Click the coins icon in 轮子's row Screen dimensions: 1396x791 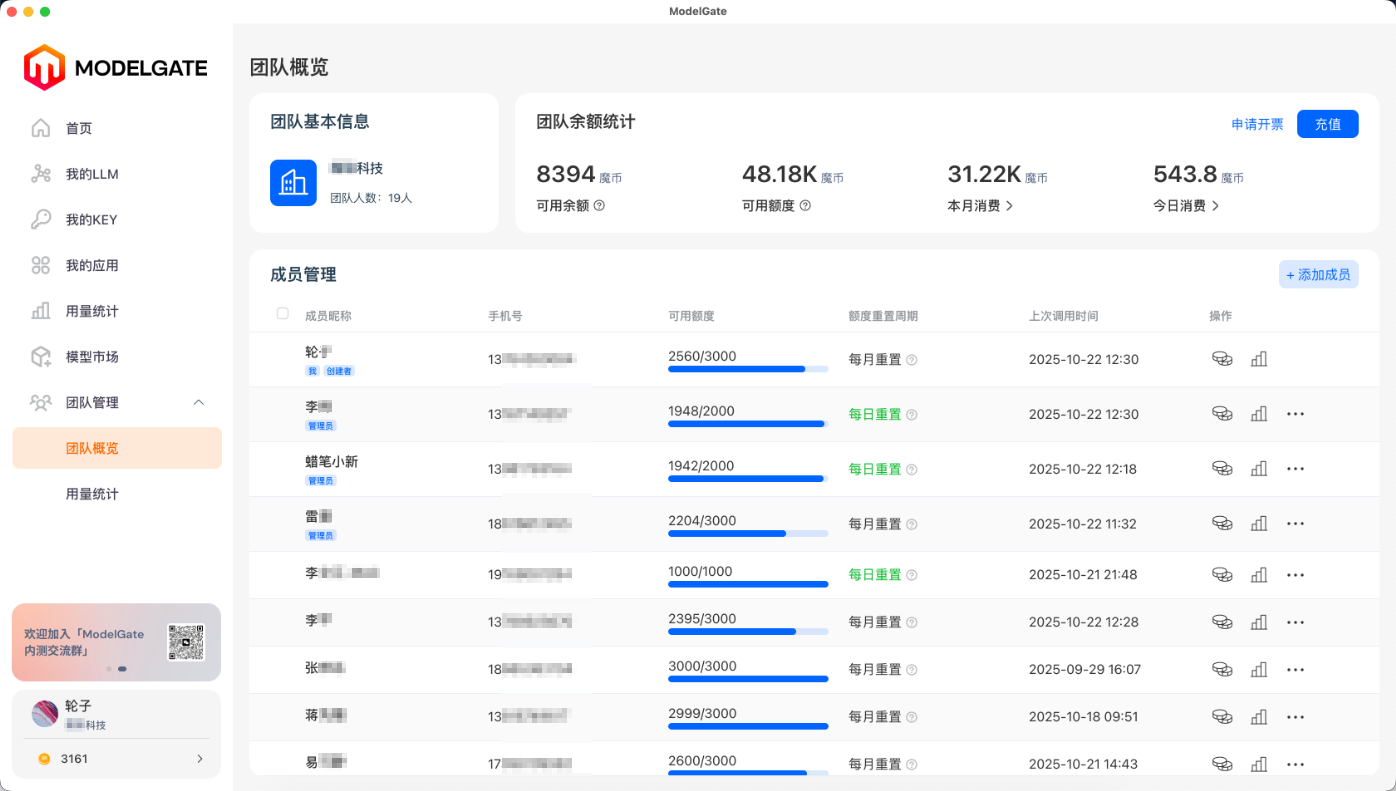click(x=1221, y=358)
